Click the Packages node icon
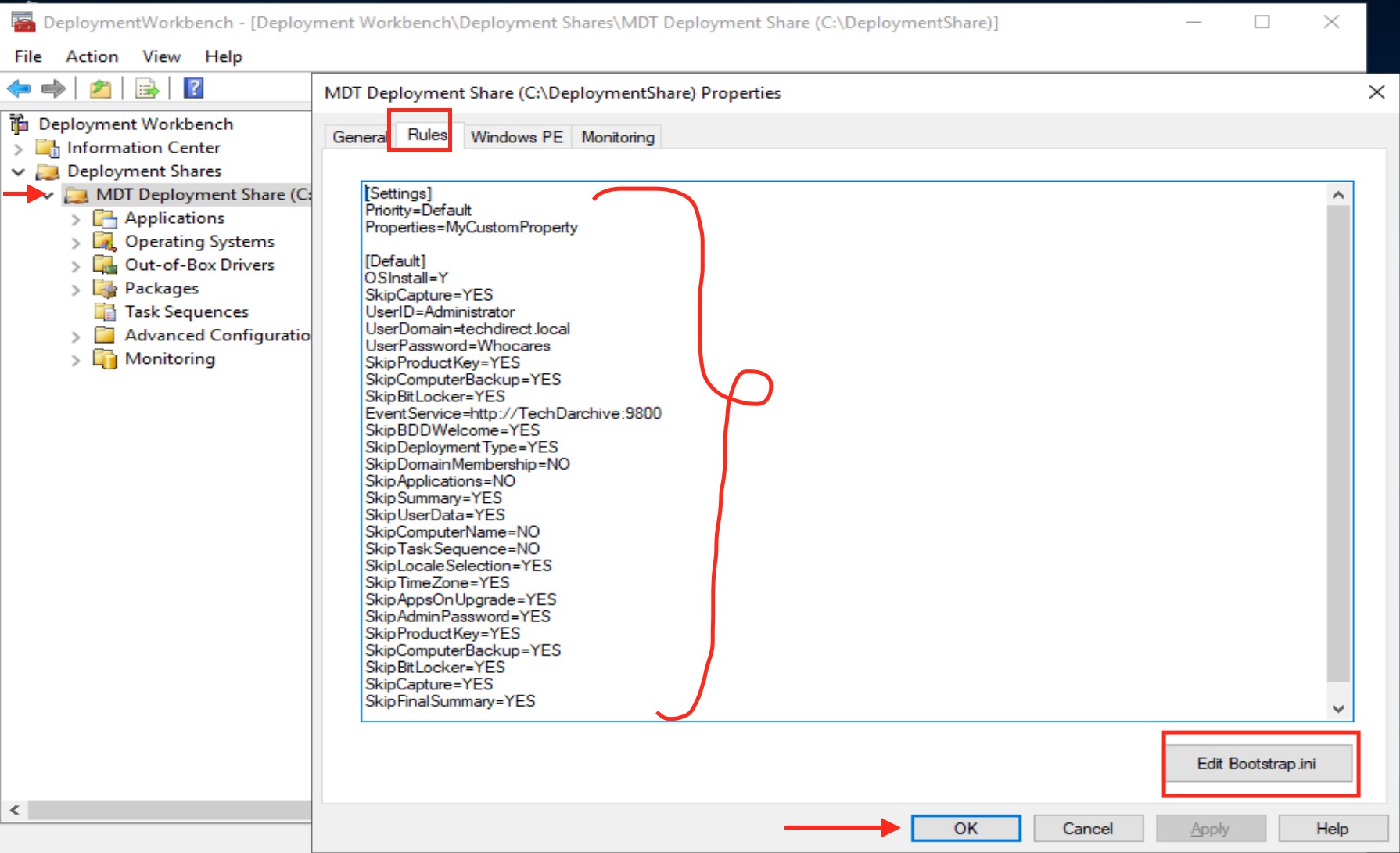The height and width of the screenshot is (853, 1400). pyautogui.click(x=105, y=288)
